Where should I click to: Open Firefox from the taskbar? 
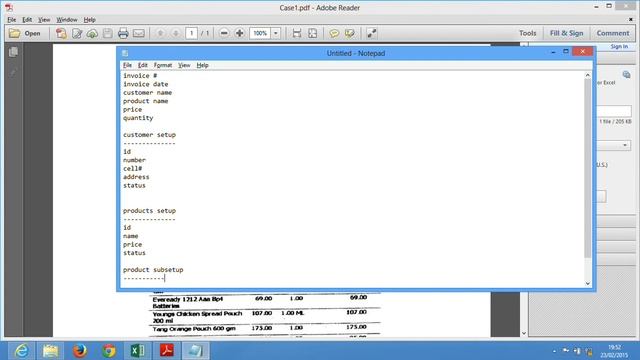80,351
